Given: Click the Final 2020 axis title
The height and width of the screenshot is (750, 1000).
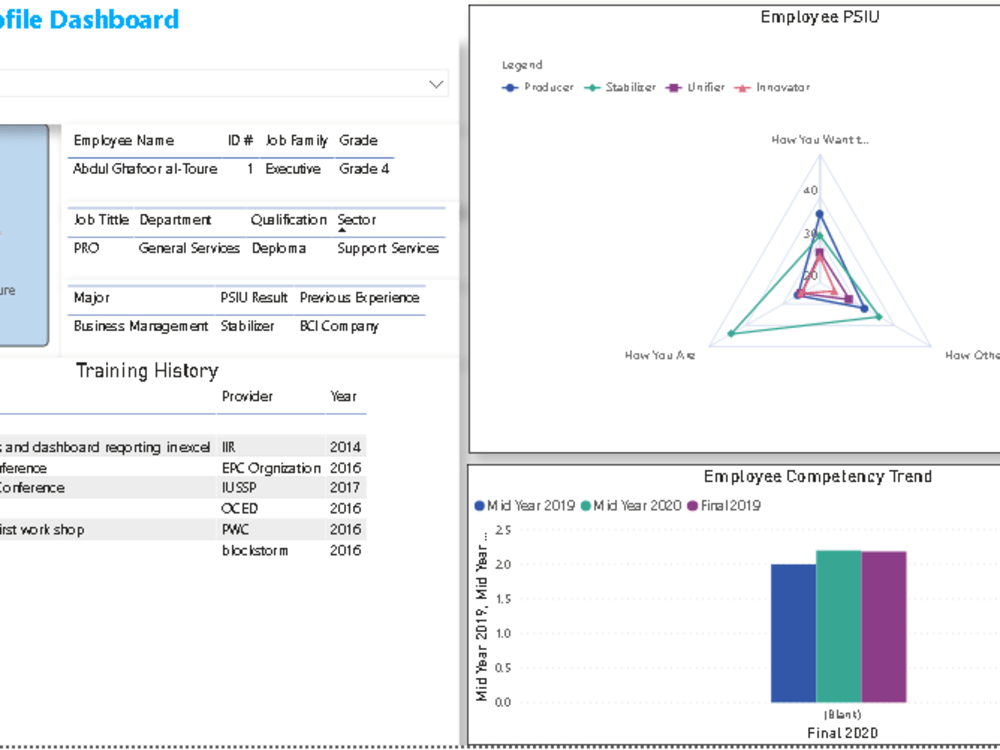Looking at the screenshot, I should tap(842, 733).
